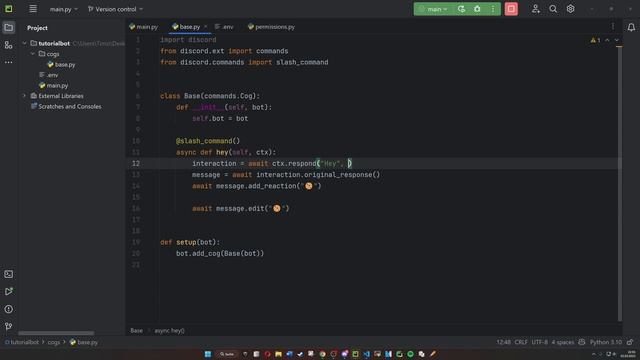This screenshot has width=640, height=360.
Task: Click the Project panel header title
Action: tap(37, 28)
